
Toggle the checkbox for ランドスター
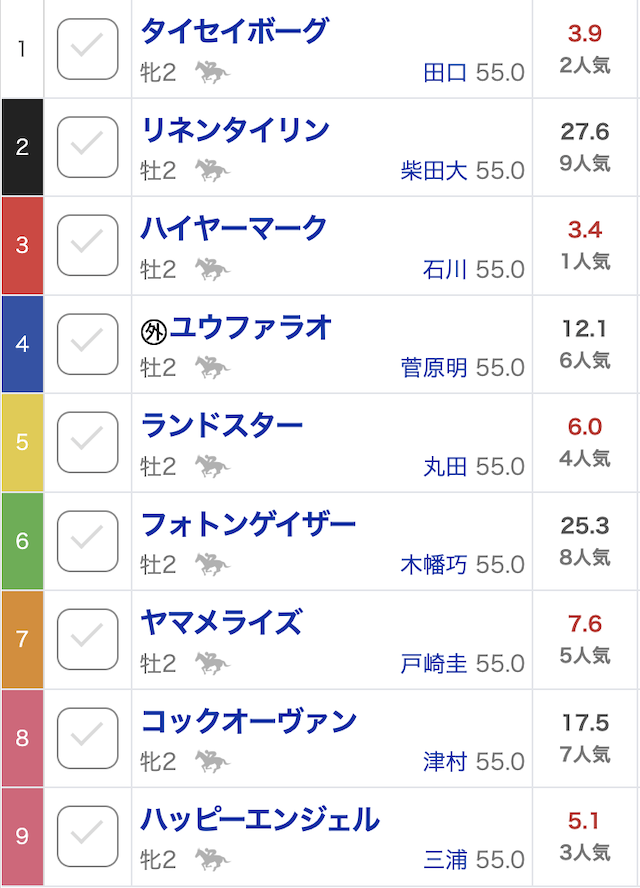[88, 442]
